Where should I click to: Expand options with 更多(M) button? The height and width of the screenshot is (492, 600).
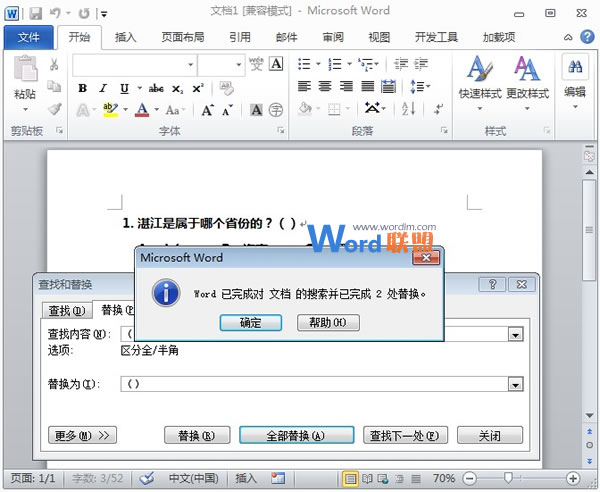[82, 435]
